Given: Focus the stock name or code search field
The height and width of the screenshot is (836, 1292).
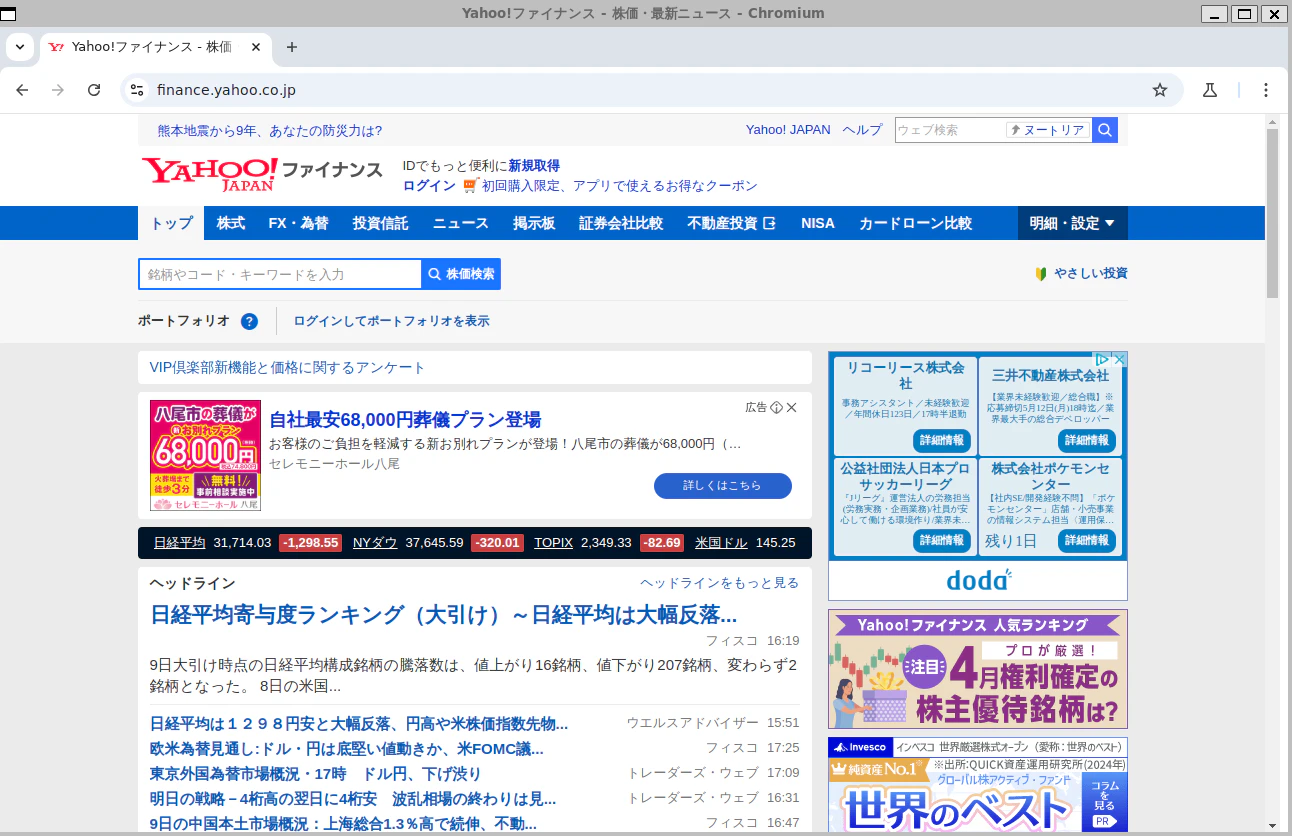Looking at the screenshot, I should 280,274.
